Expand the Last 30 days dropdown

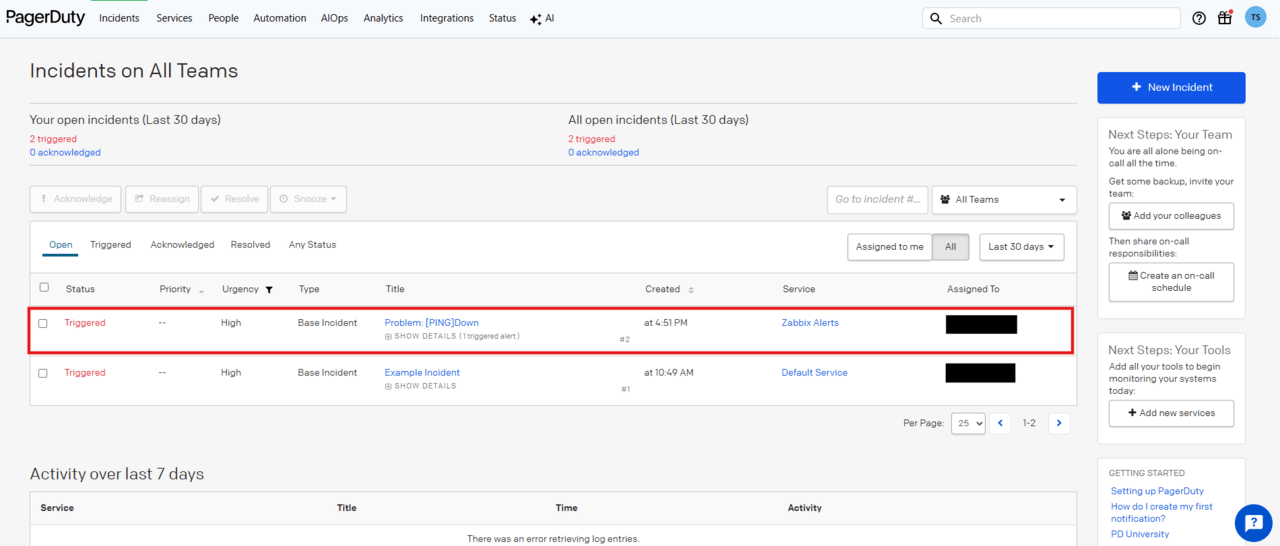[x=1021, y=247]
